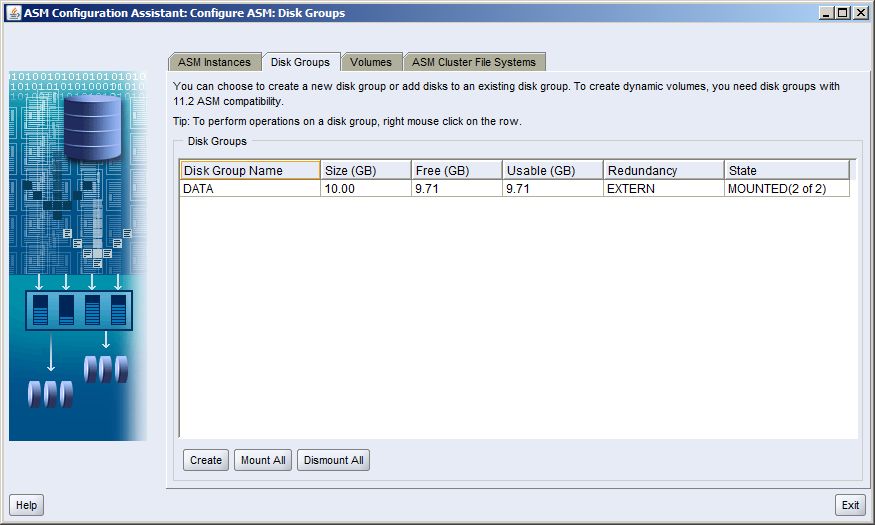Sort by Disk Group Name column header
Viewport: 875px width, 525px height.
pos(250,170)
